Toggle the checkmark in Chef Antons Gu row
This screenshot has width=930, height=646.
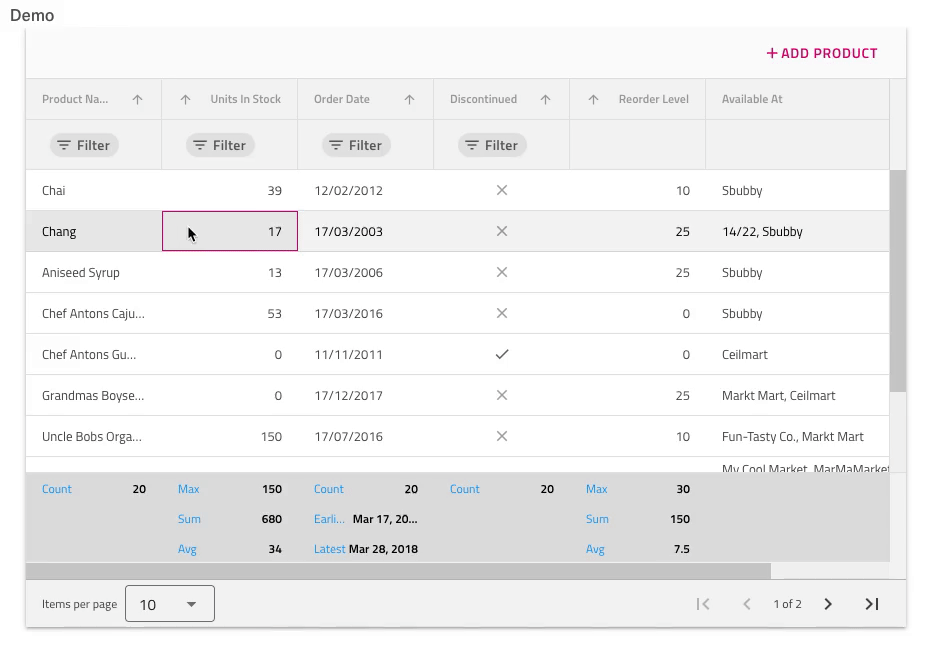point(502,354)
